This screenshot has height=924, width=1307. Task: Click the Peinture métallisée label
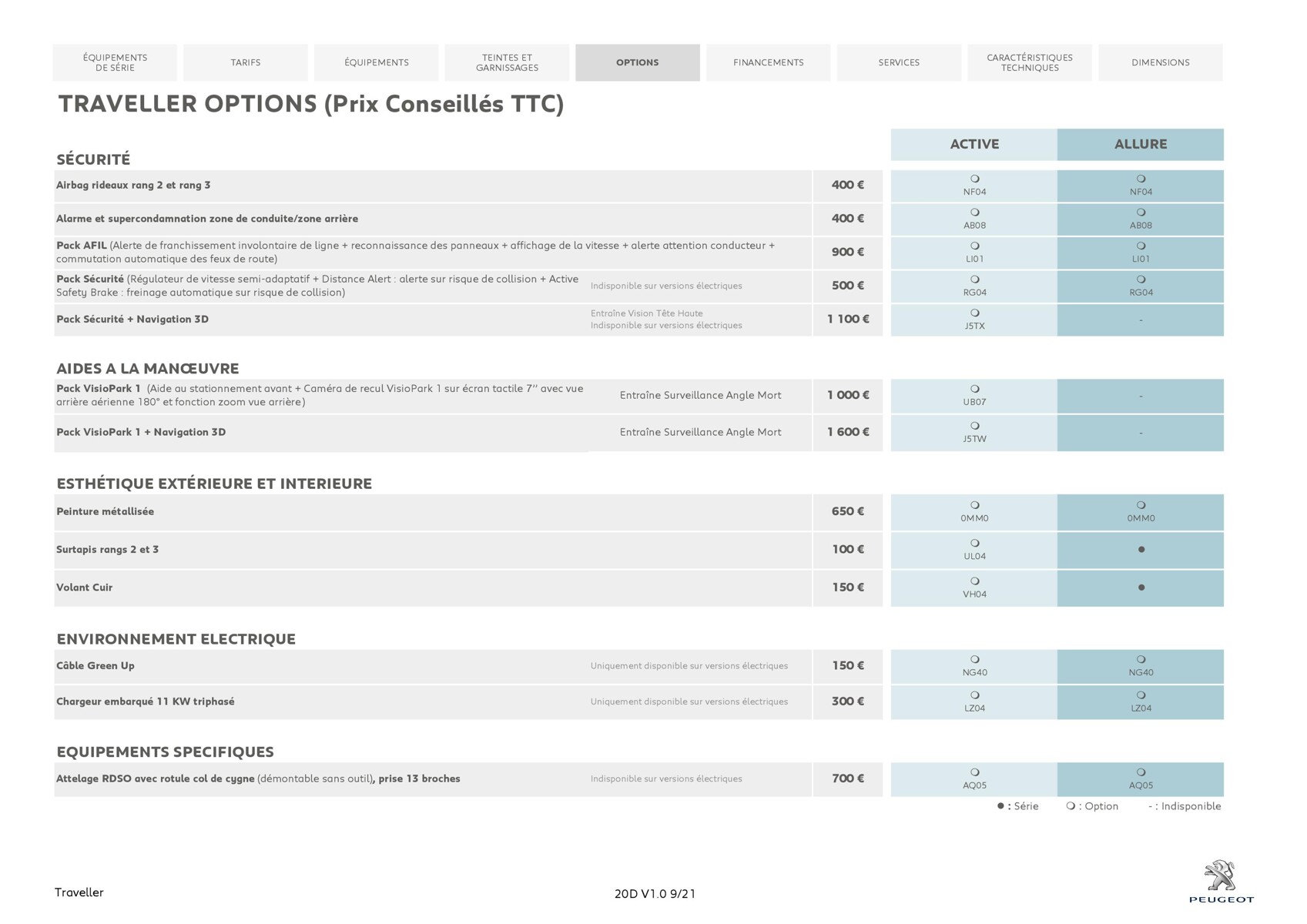[105, 511]
